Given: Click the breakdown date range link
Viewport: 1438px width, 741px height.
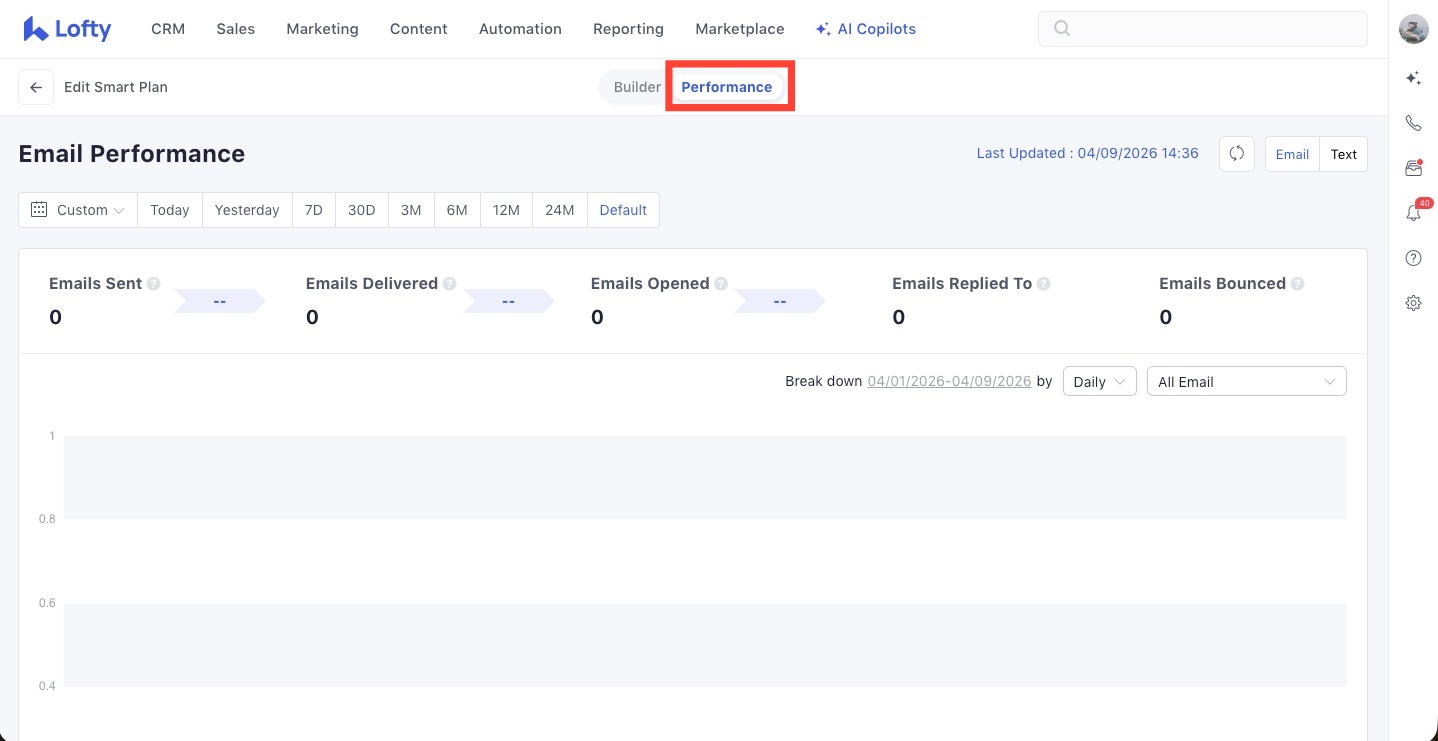Looking at the screenshot, I should [x=949, y=382].
